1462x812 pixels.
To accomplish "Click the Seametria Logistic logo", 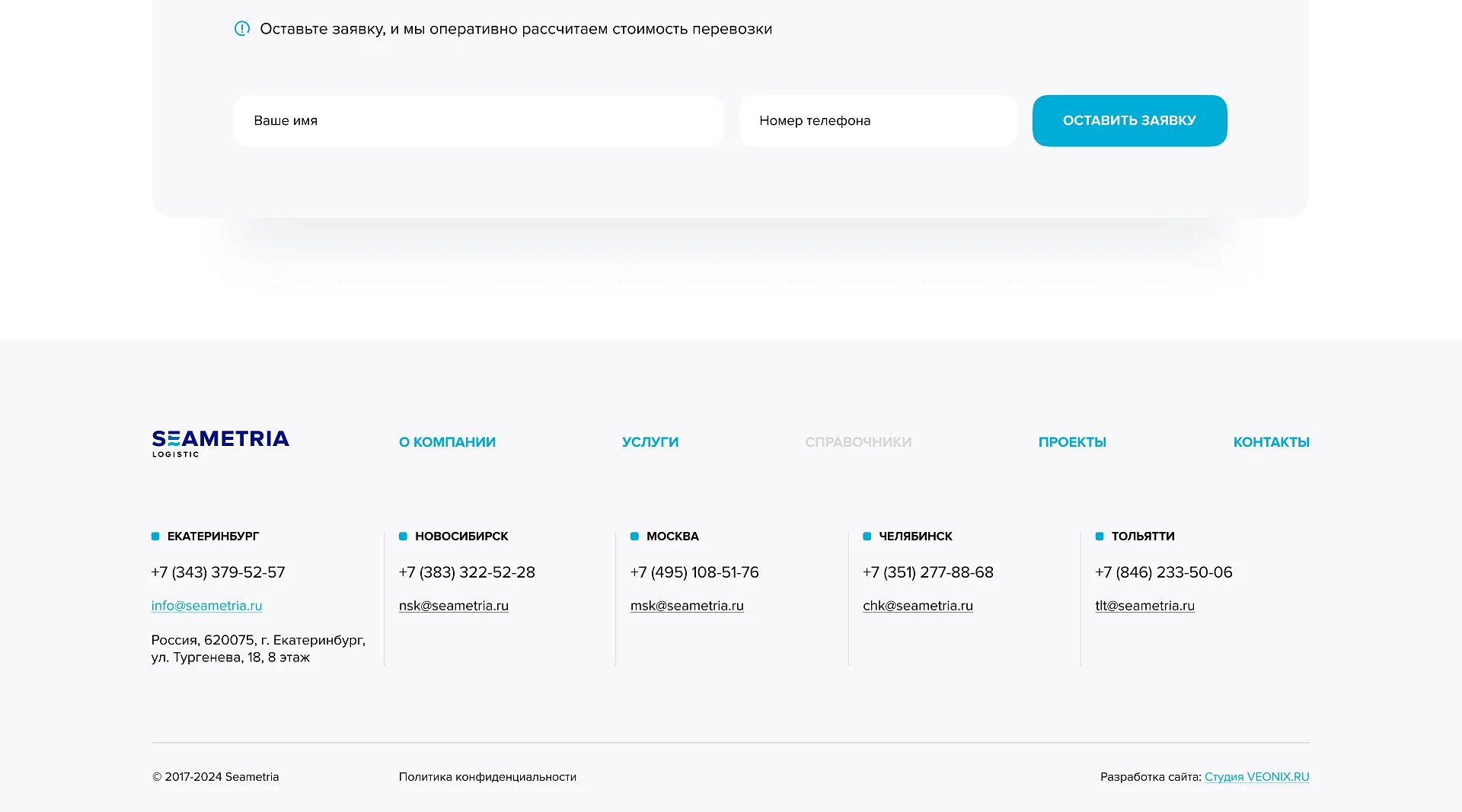I will (221, 444).
